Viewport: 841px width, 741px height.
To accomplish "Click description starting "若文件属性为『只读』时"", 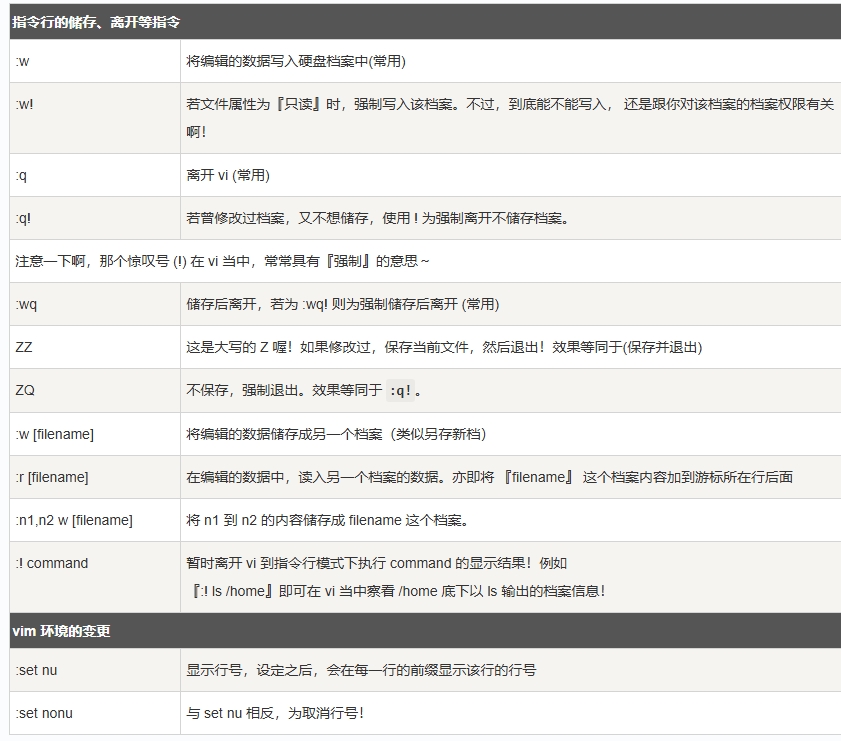I will (510, 118).
